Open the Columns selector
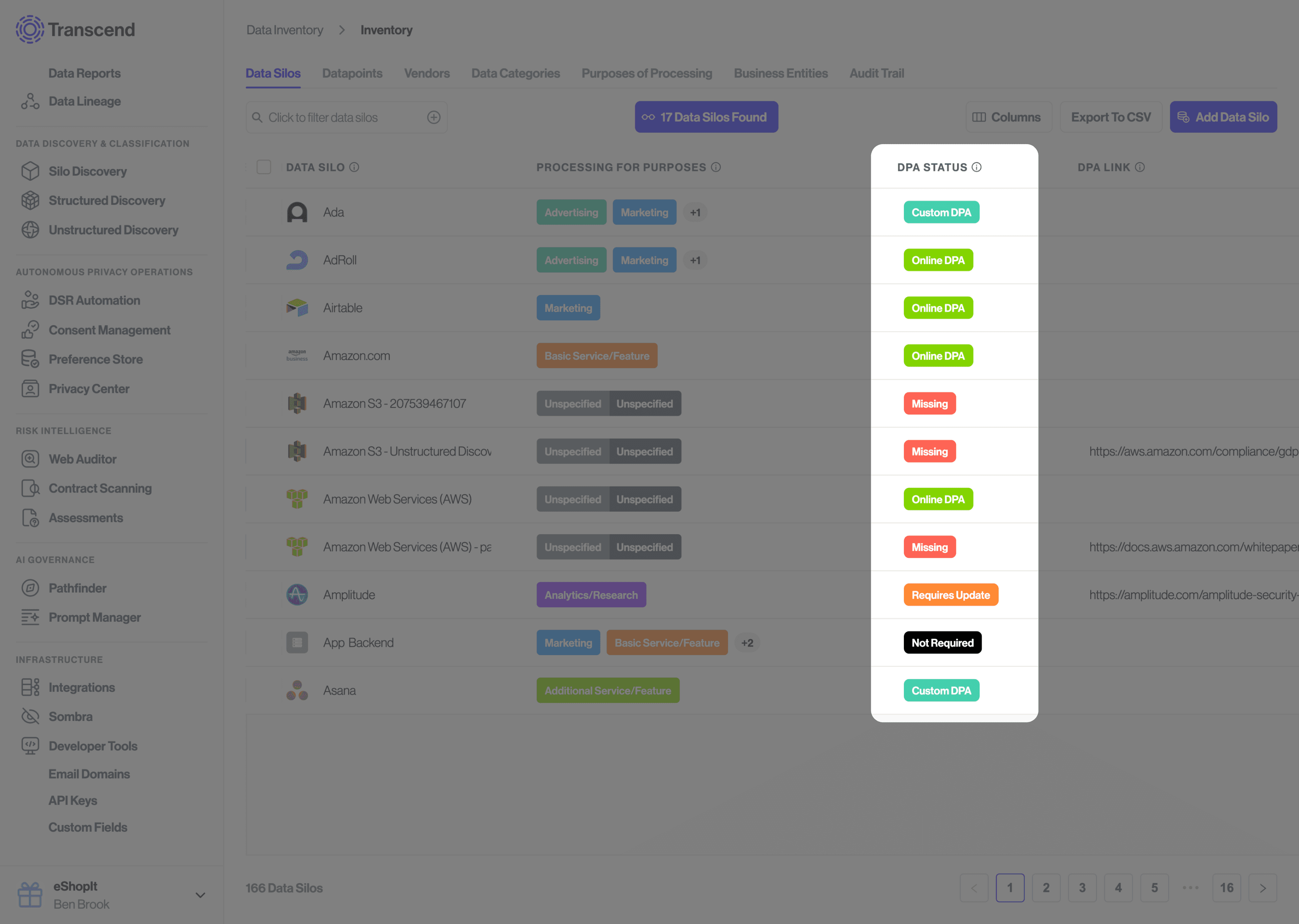The width and height of the screenshot is (1299, 924). [x=1008, y=117]
